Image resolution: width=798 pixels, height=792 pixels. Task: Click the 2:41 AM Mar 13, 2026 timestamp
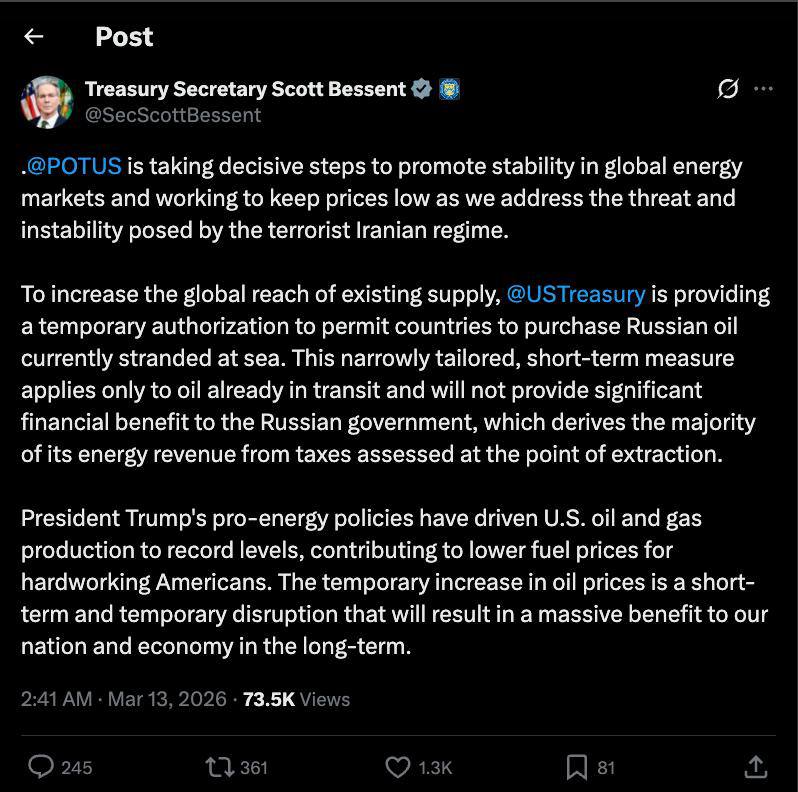tap(123, 699)
